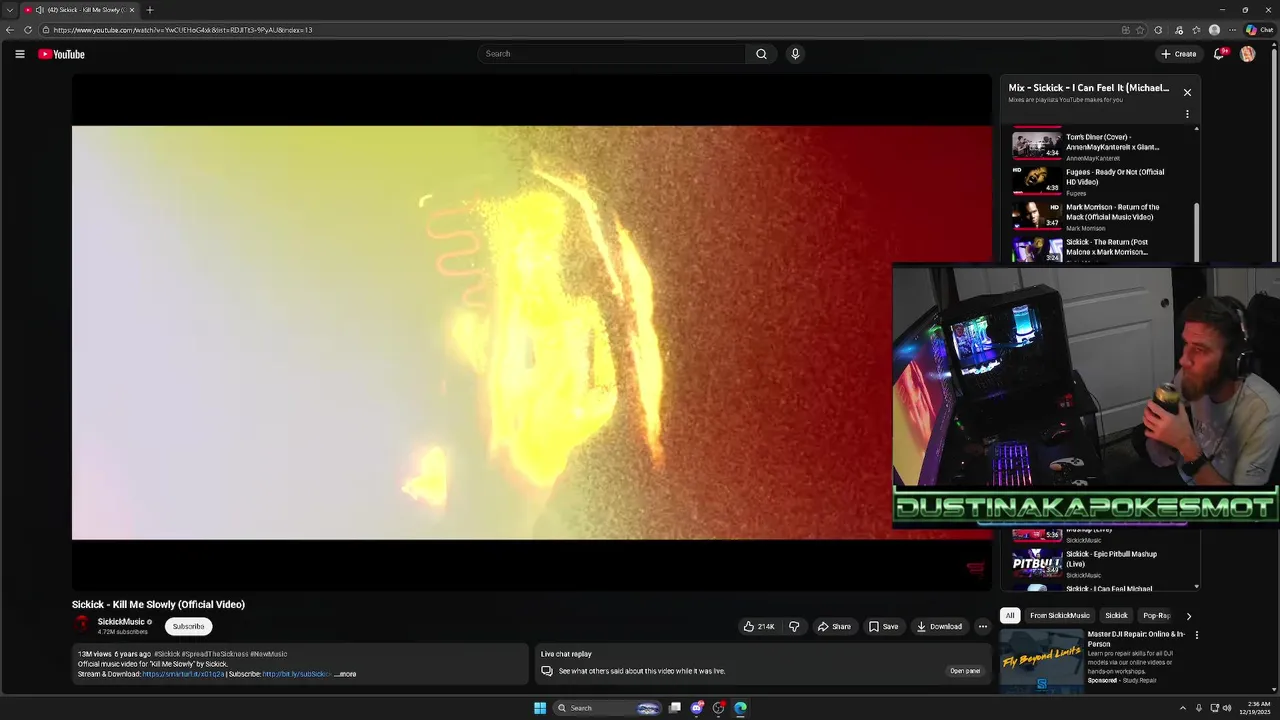Image resolution: width=1280 pixels, height=720 pixels.
Task: Play Sickick The Return mashup
Action: pos(1100,249)
